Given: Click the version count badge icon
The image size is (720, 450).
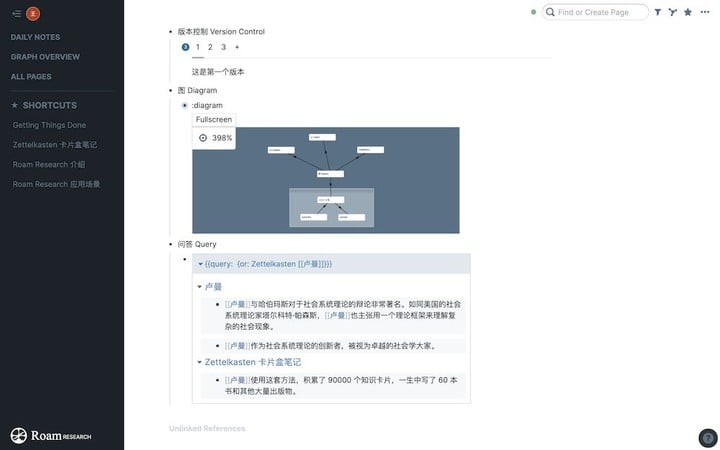Looking at the screenshot, I should click(185, 47).
